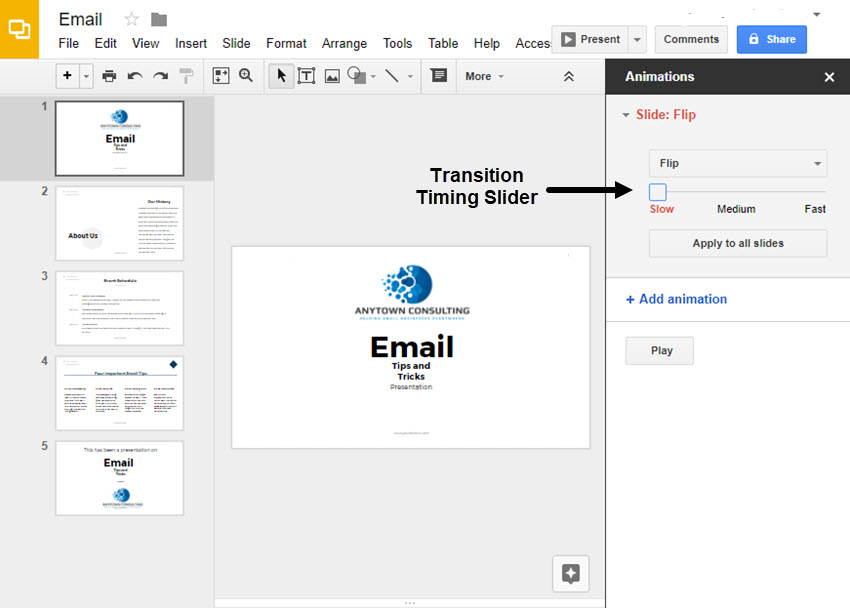
Task: Open the Slide menu
Action: click(x=236, y=43)
